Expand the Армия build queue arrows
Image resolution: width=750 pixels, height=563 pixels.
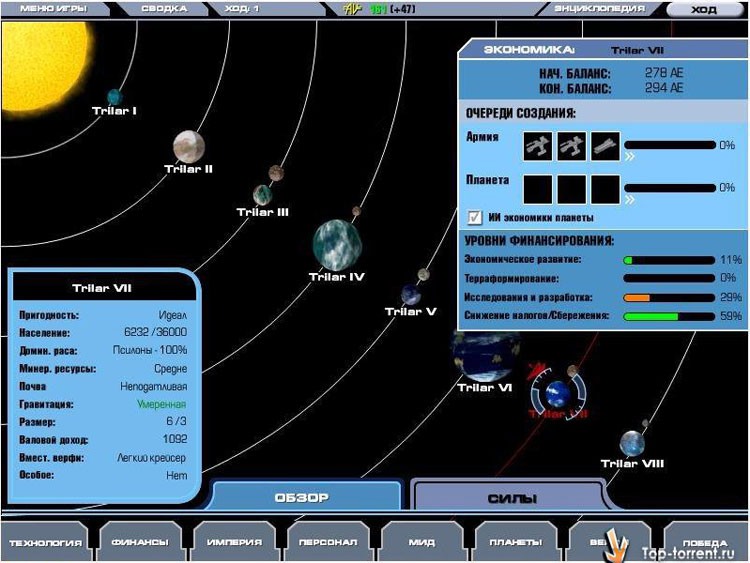tap(630, 156)
